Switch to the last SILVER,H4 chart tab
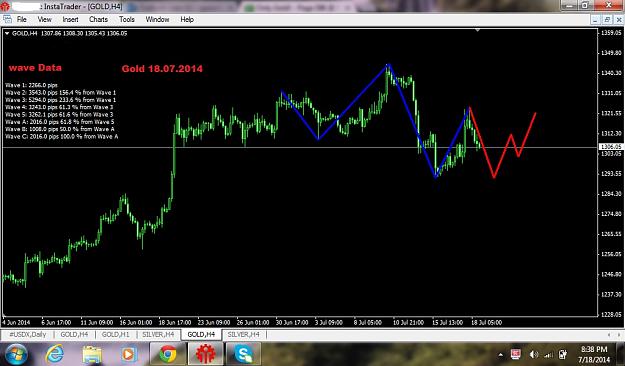The height and width of the screenshot is (366, 625). coord(243,335)
